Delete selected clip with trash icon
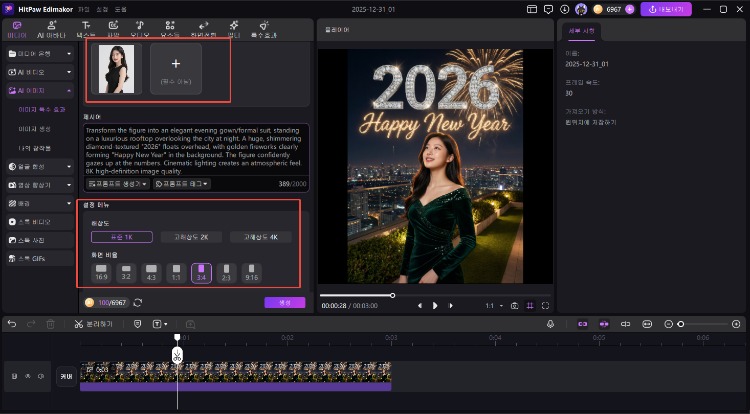The image size is (750, 414). coord(50,324)
